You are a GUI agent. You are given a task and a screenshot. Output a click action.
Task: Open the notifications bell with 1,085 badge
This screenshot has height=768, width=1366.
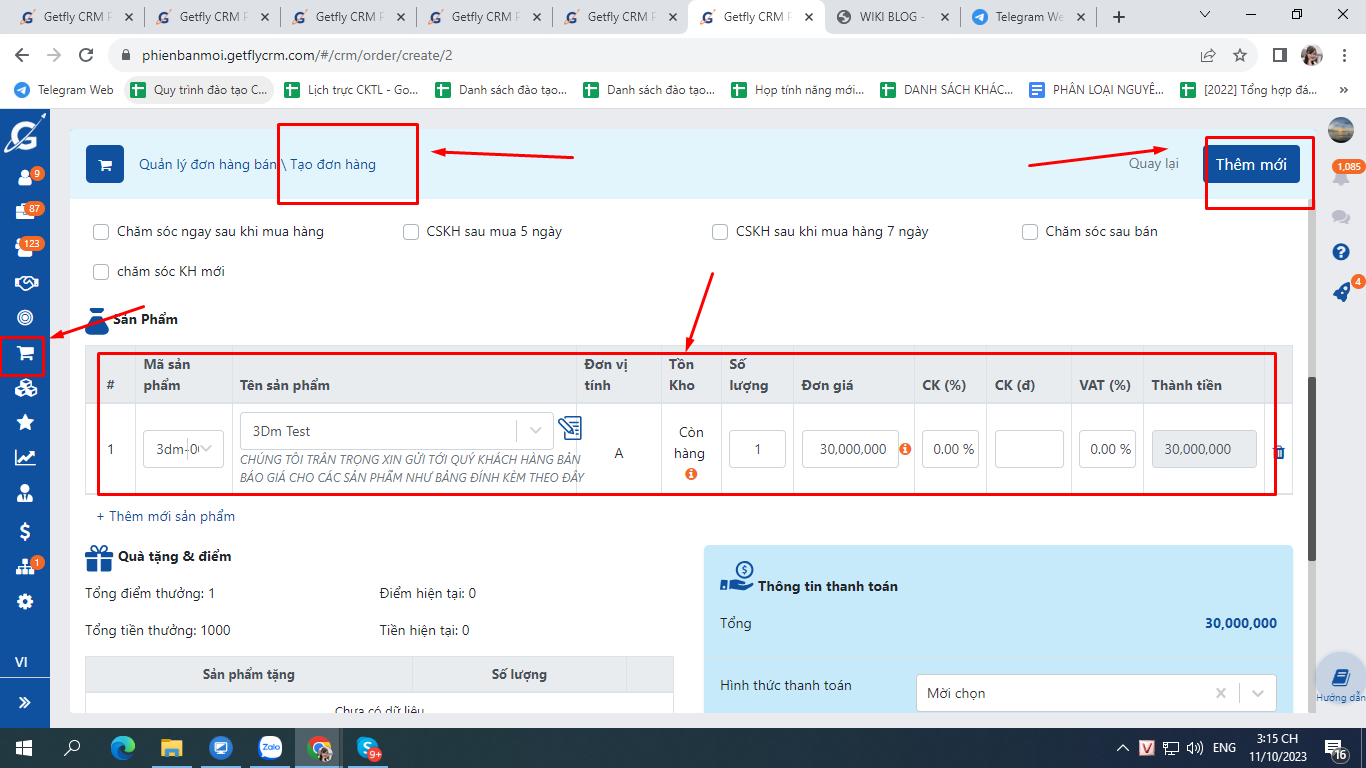point(1340,177)
